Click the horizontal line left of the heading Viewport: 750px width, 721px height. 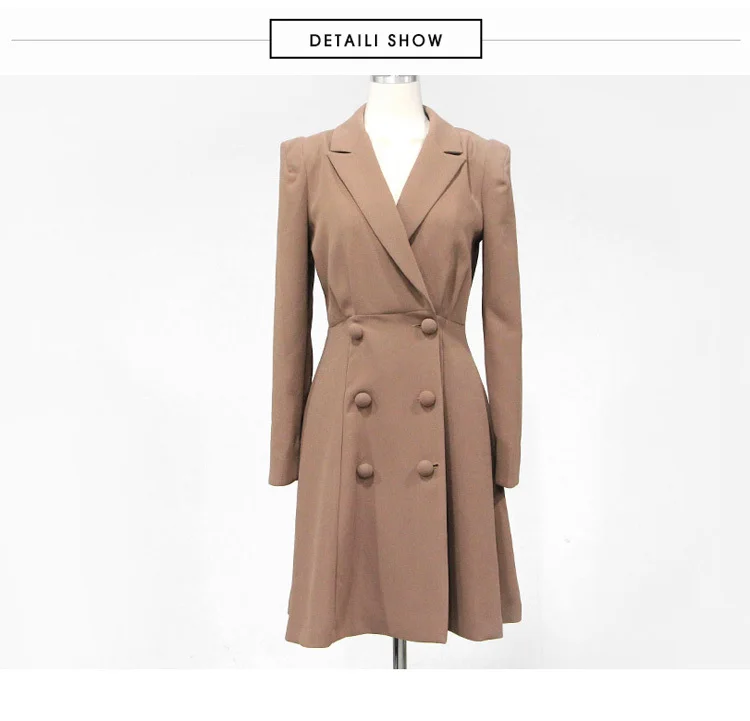[x=141, y=40]
